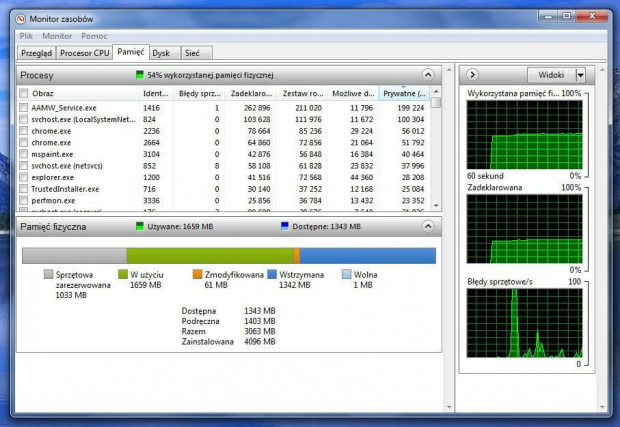The width and height of the screenshot is (620, 427).
Task: Click the Zadeklarowana memory graph
Action: 524,229
